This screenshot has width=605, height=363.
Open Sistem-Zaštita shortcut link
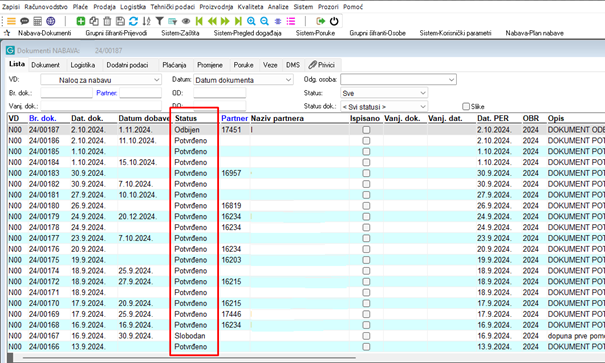[180, 33]
